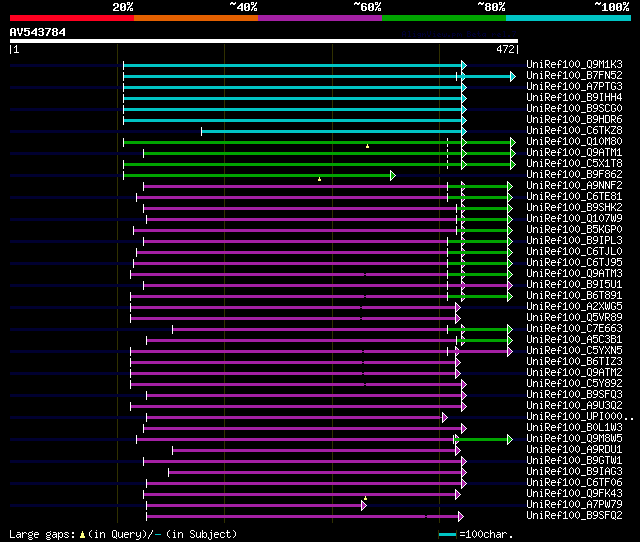Click the UniRef100_B9HDR6 entry
The image size is (640, 542).
point(574,120)
